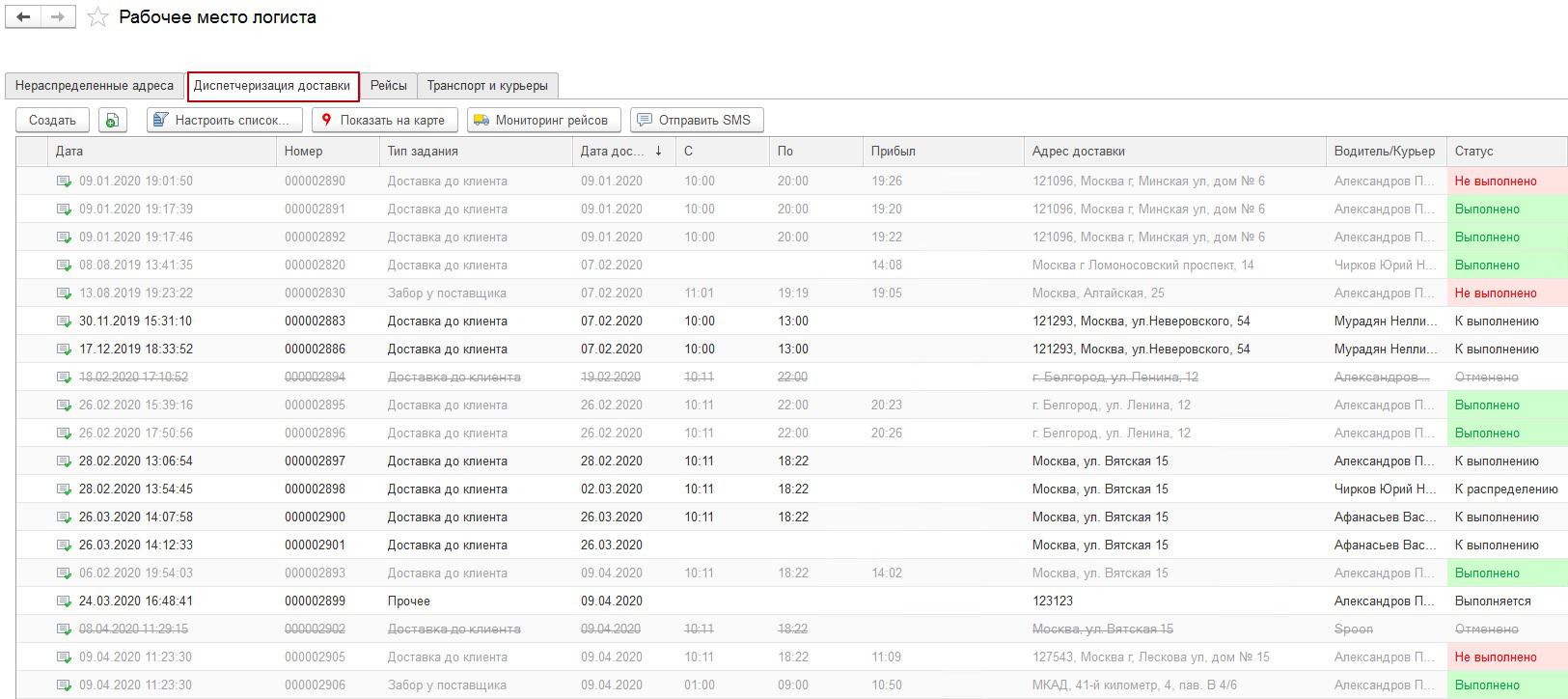The image size is (1568, 699).
Task: Toggle sort on Дата дос... column header
Action: 624,152
